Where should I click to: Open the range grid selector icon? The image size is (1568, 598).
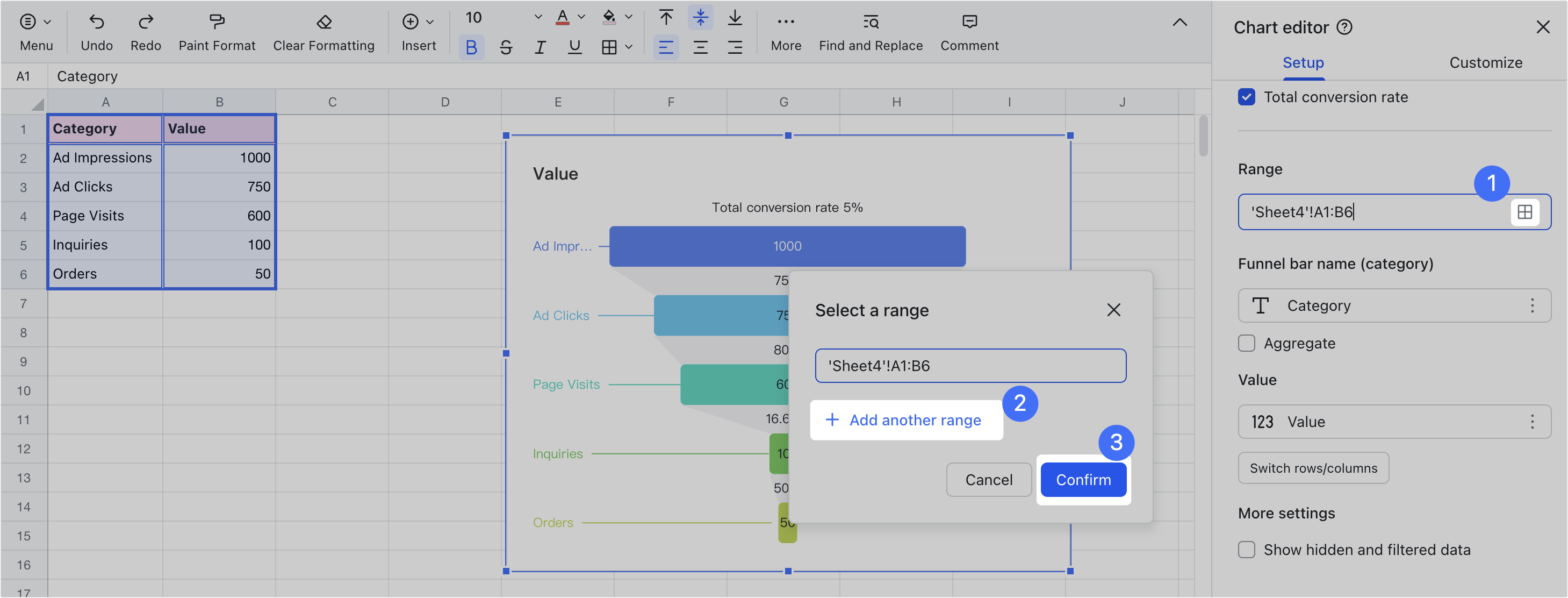1526,212
